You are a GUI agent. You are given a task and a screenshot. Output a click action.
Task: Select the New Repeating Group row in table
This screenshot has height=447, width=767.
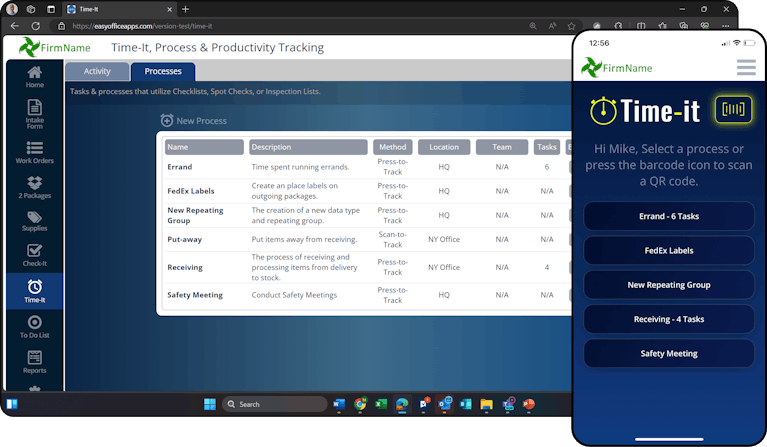[x=195, y=215]
